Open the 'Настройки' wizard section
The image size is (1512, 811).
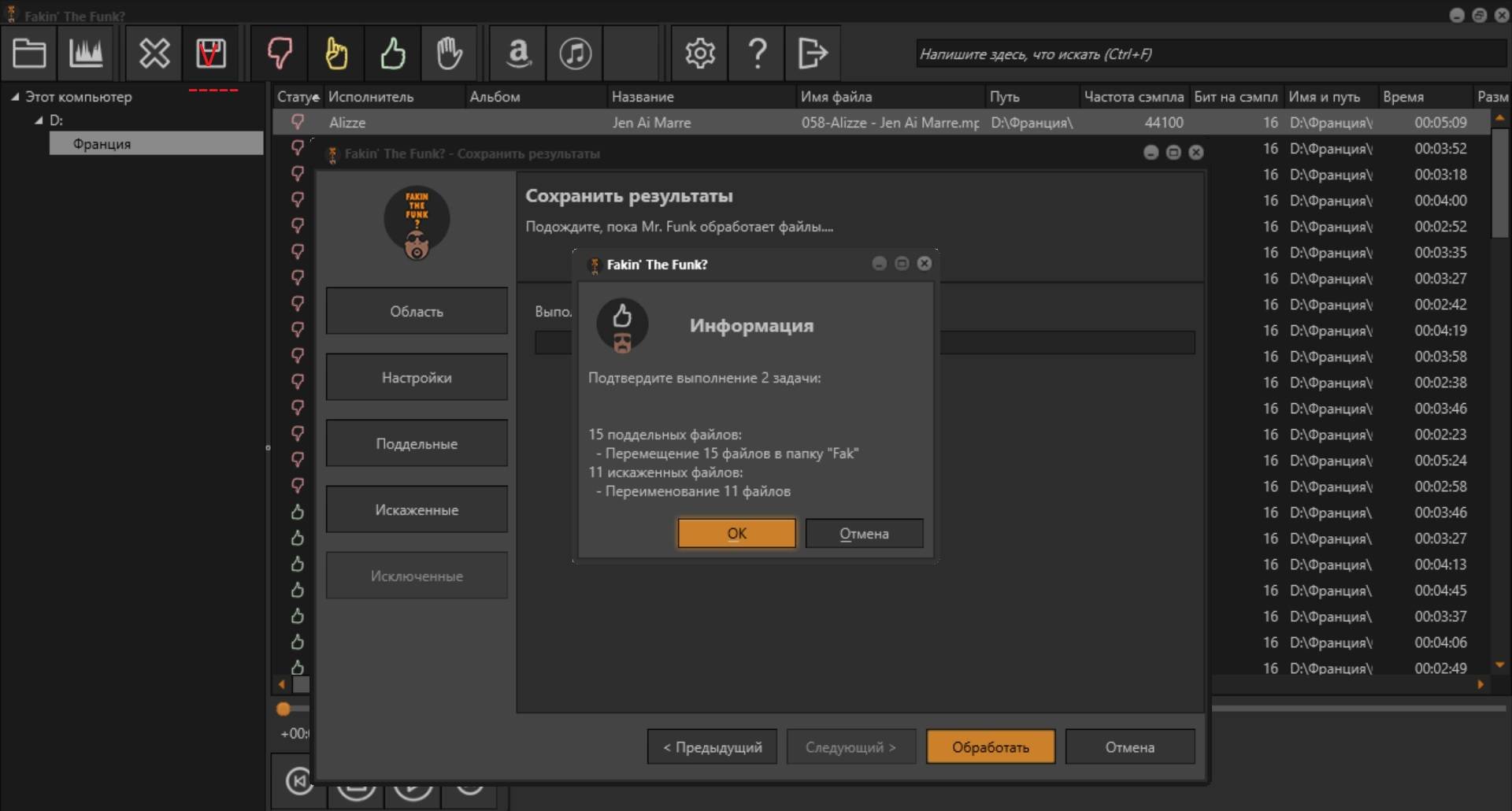point(417,378)
